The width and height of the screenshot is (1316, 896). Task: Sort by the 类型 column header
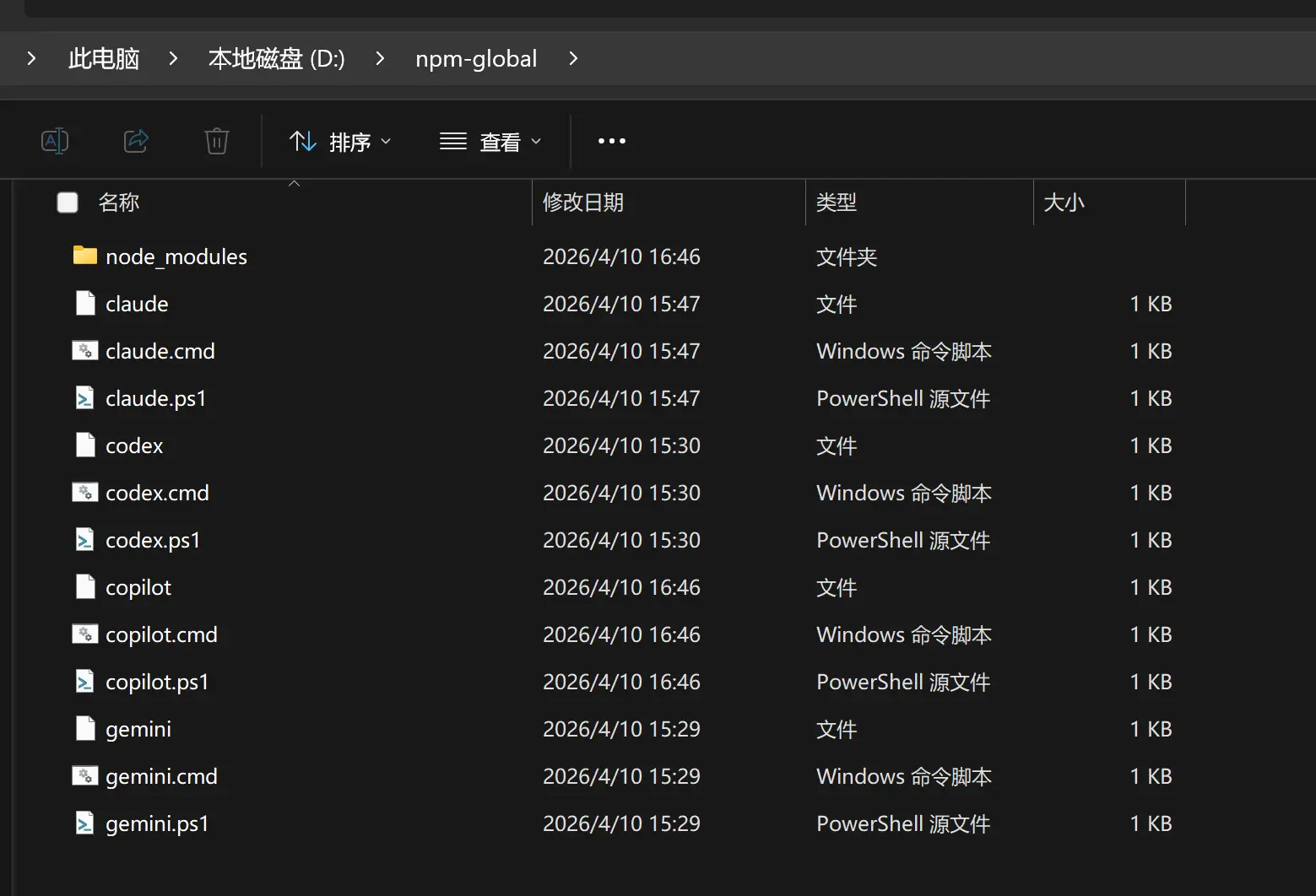pos(837,202)
